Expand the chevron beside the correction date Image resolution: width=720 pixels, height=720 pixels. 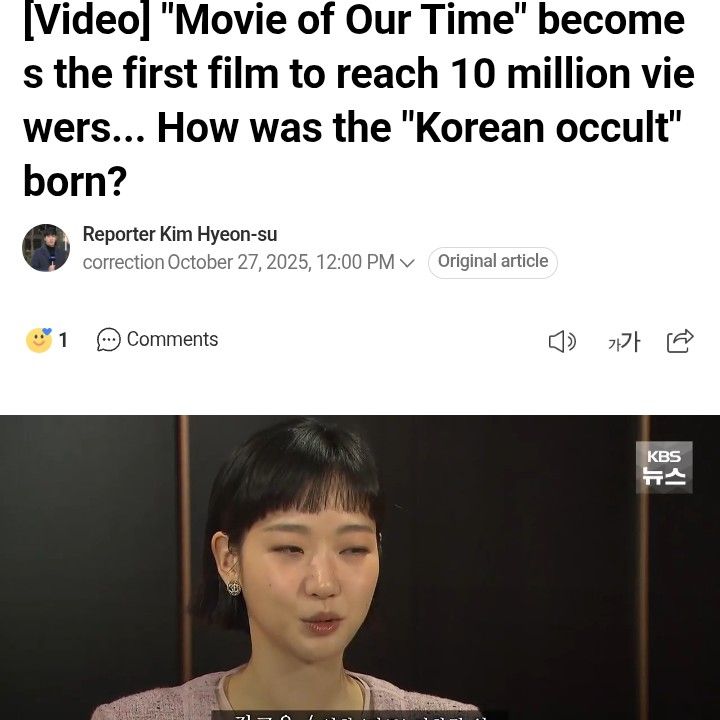pyautogui.click(x=407, y=263)
